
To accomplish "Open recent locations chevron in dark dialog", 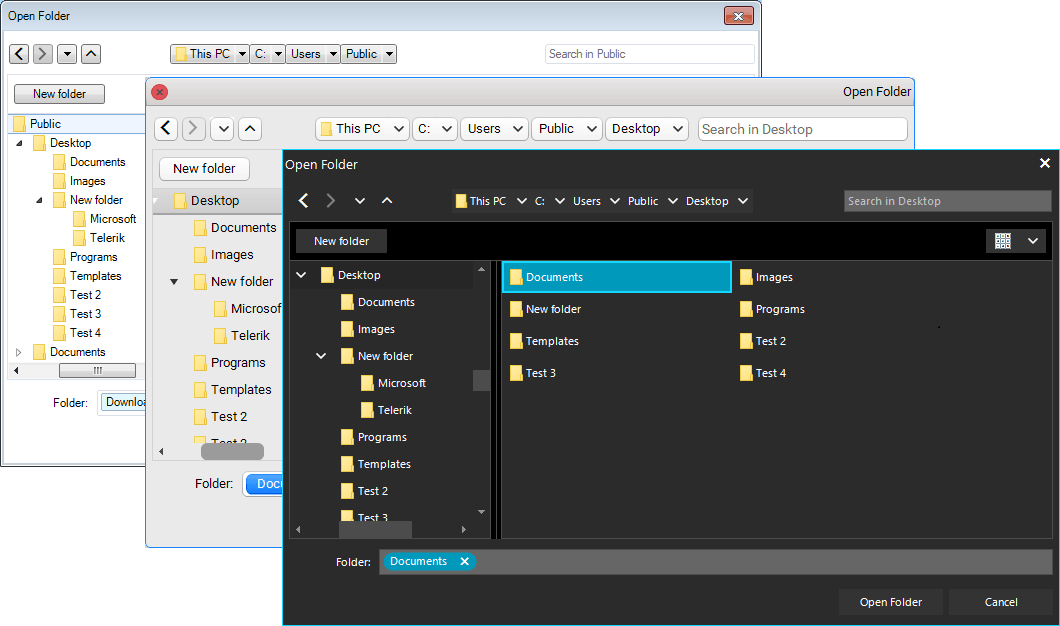I will [360, 201].
